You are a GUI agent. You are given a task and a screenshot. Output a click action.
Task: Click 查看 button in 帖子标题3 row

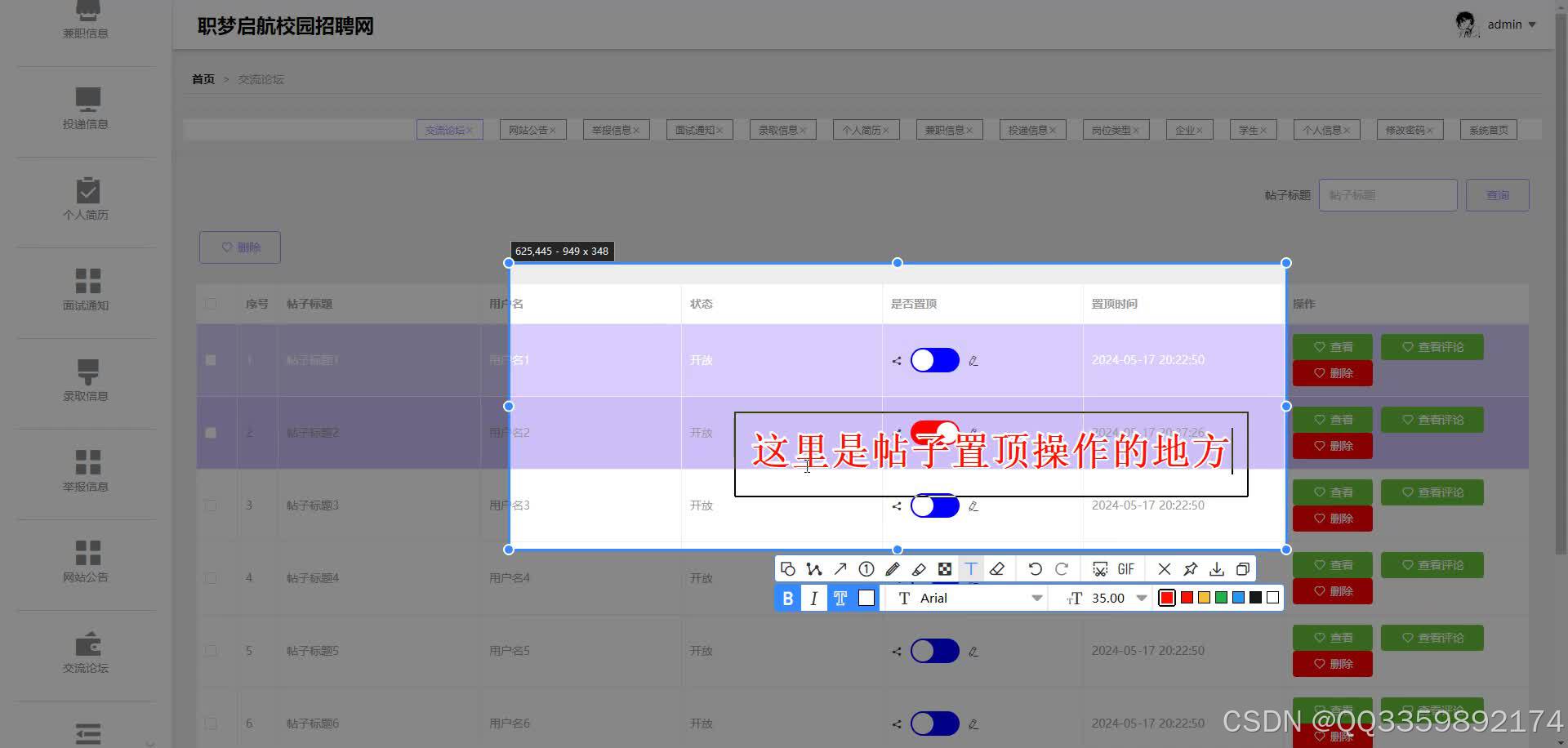point(1333,492)
